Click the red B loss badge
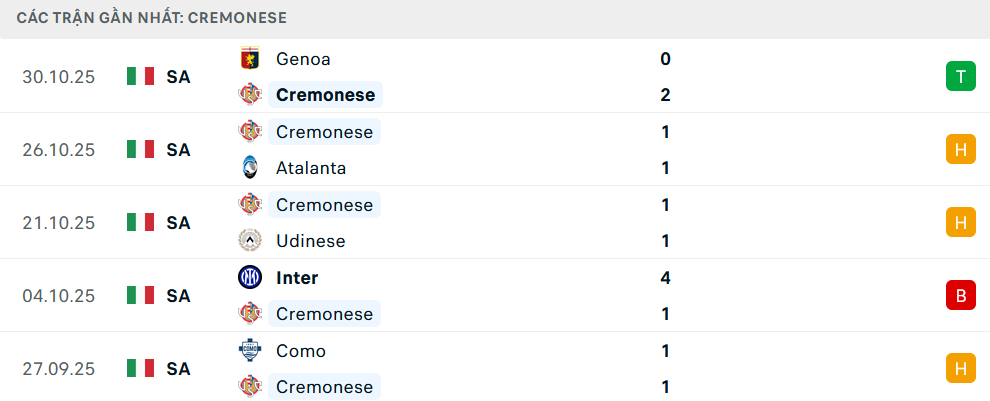The image size is (990, 401). pos(960,296)
